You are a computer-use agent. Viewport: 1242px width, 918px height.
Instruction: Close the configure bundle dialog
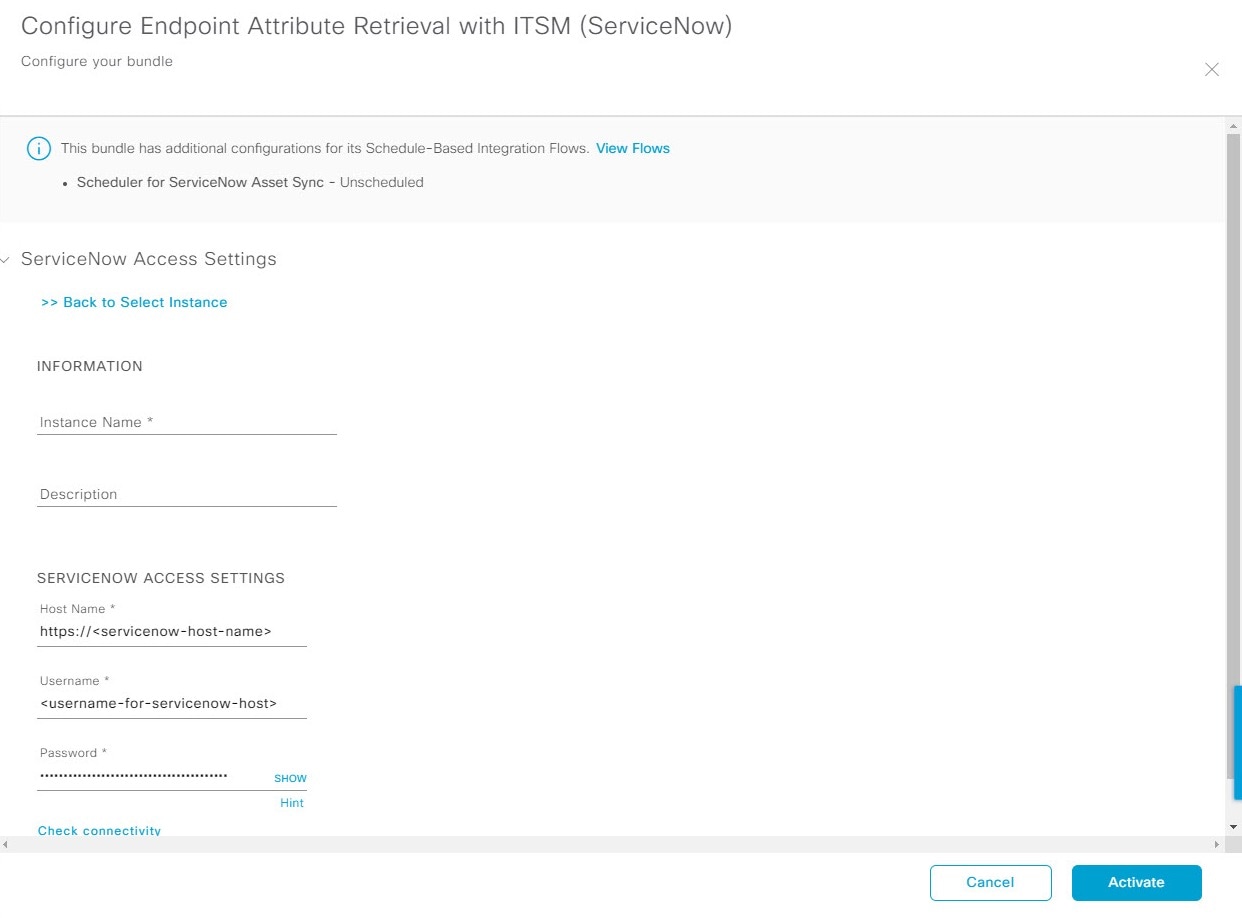[x=1211, y=70]
